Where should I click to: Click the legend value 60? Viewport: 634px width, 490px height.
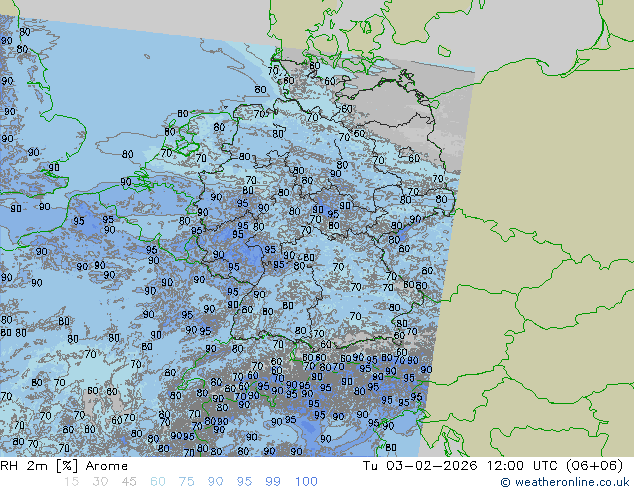[158, 482]
